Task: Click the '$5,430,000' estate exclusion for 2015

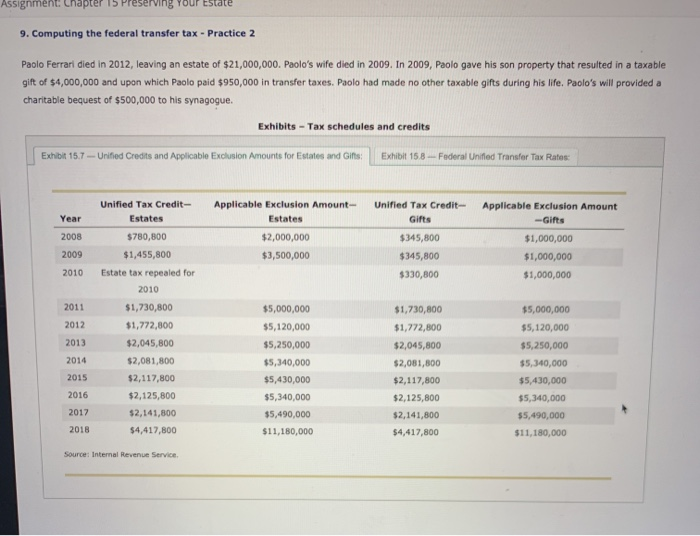Action: point(287,379)
